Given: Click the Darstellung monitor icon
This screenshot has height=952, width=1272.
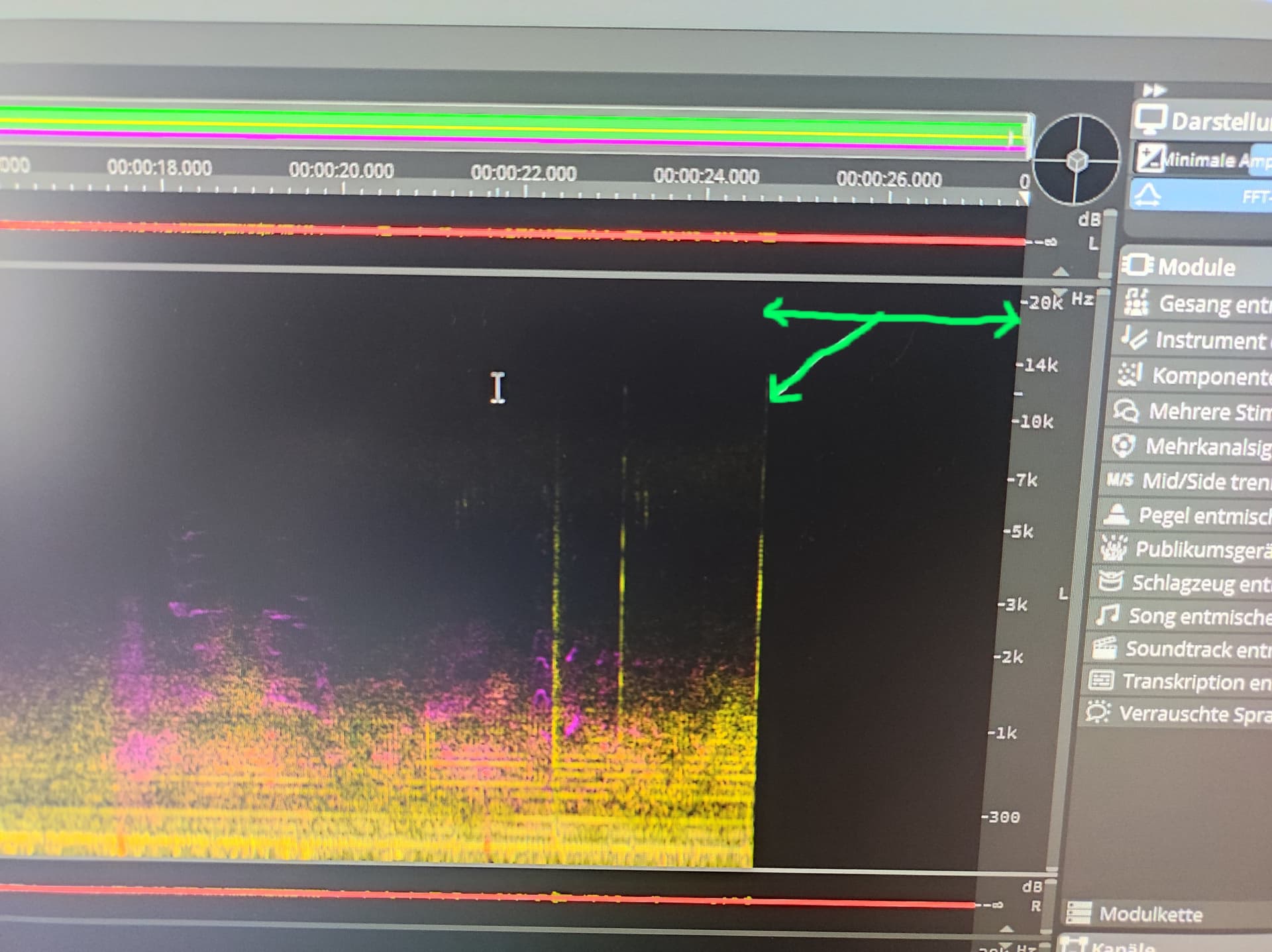Looking at the screenshot, I should [1150, 120].
